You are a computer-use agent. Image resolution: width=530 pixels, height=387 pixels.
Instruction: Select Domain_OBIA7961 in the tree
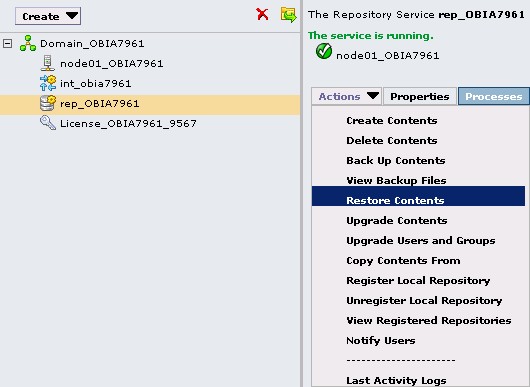tap(92, 44)
